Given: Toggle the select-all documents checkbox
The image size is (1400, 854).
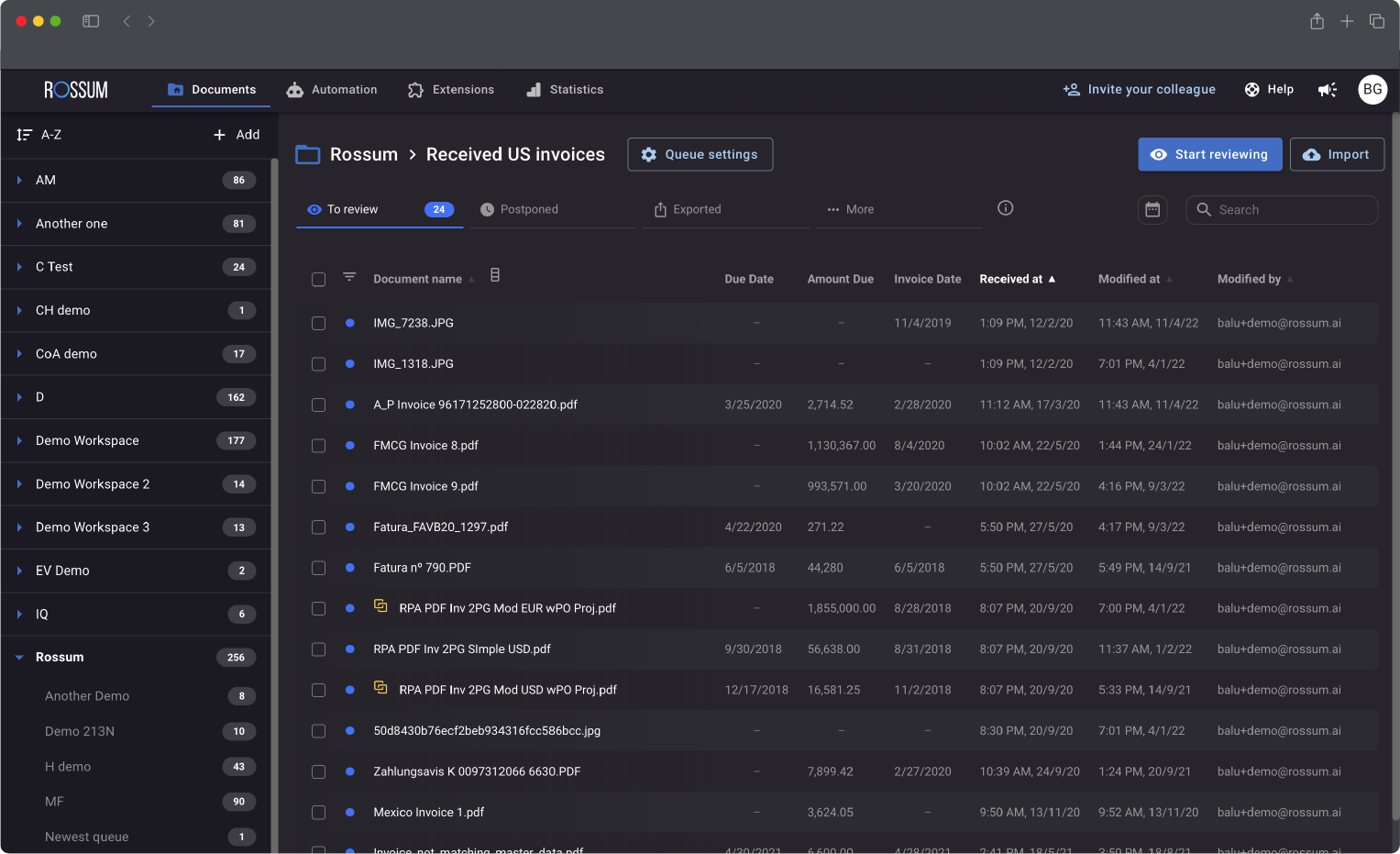Looking at the screenshot, I should tap(318, 280).
